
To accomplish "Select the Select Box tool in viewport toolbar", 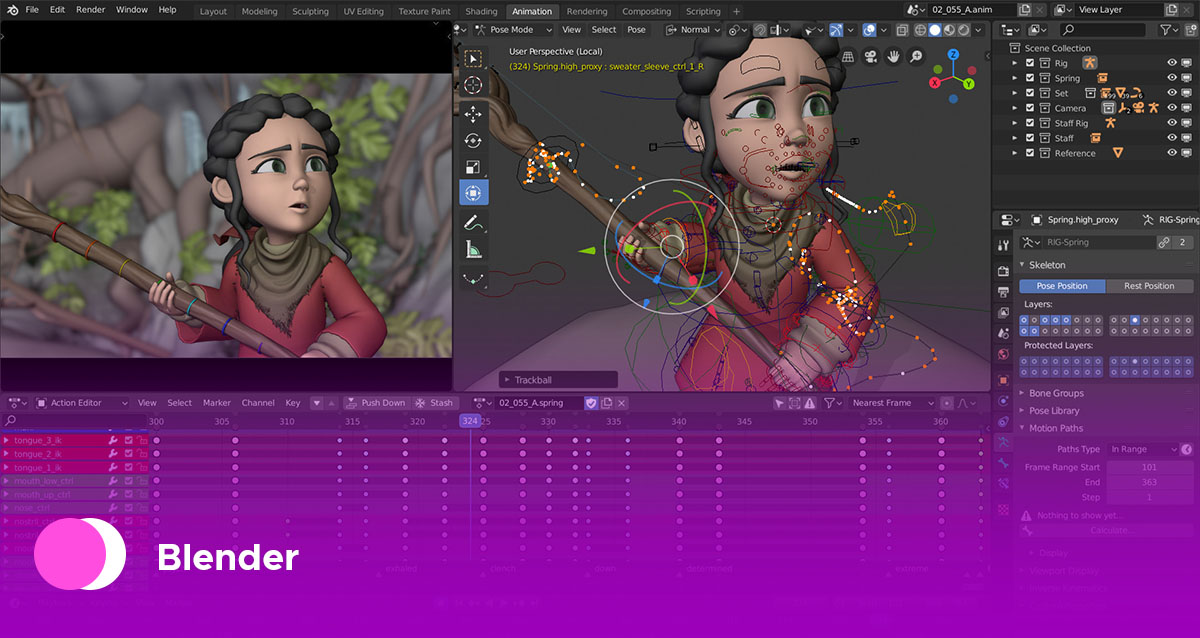I will [x=474, y=59].
